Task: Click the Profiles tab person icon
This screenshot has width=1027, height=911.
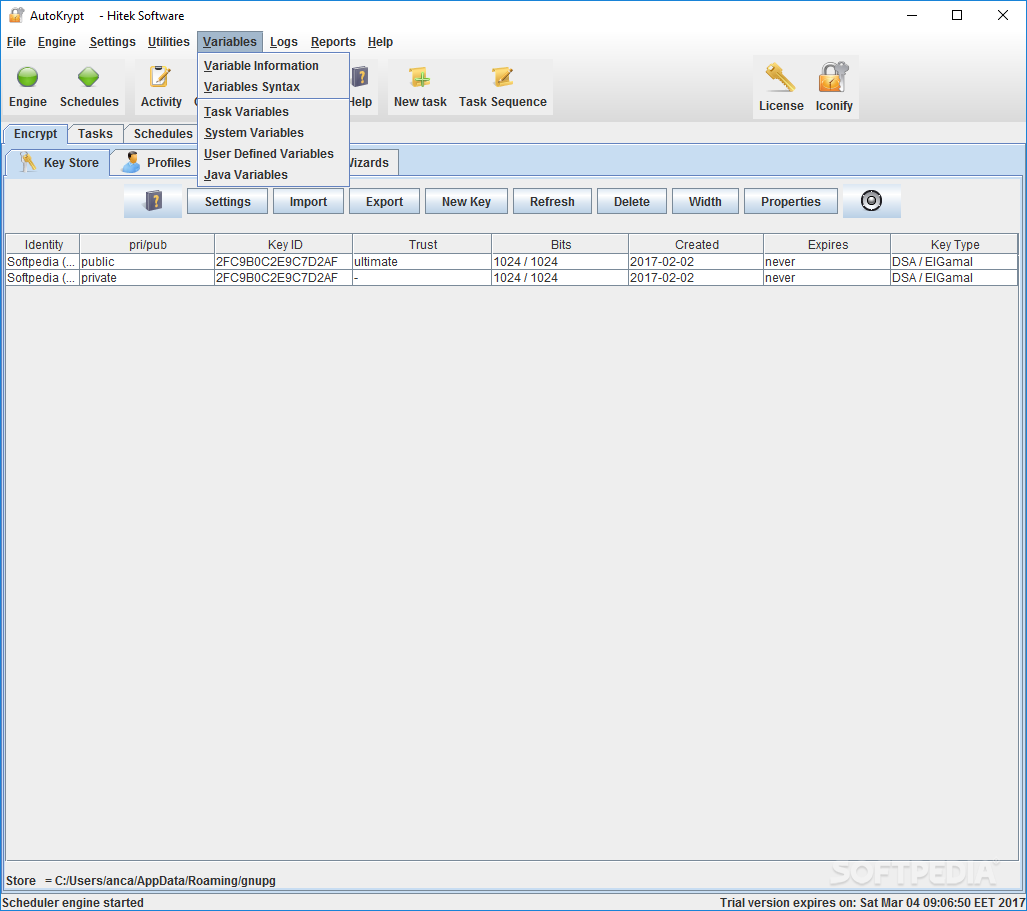Action: coord(131,162)
